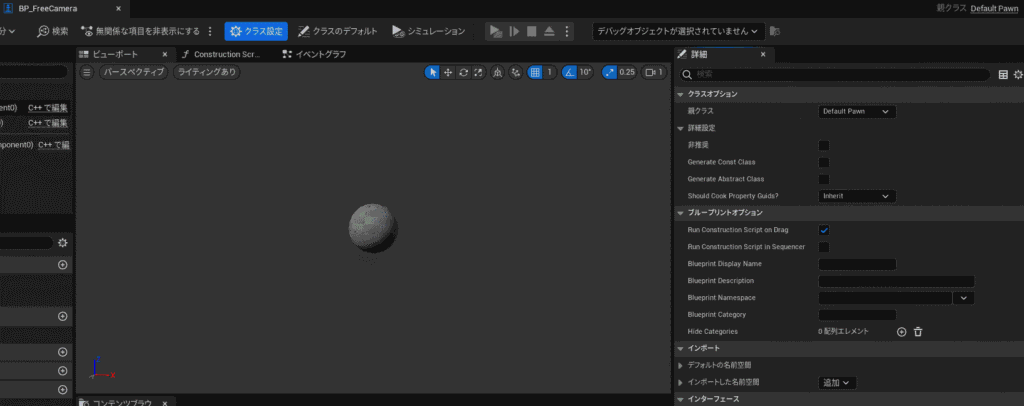Open Should Cook Property Guids dropdown
This screenshot has width=1024, height=406.
point(856,196)
